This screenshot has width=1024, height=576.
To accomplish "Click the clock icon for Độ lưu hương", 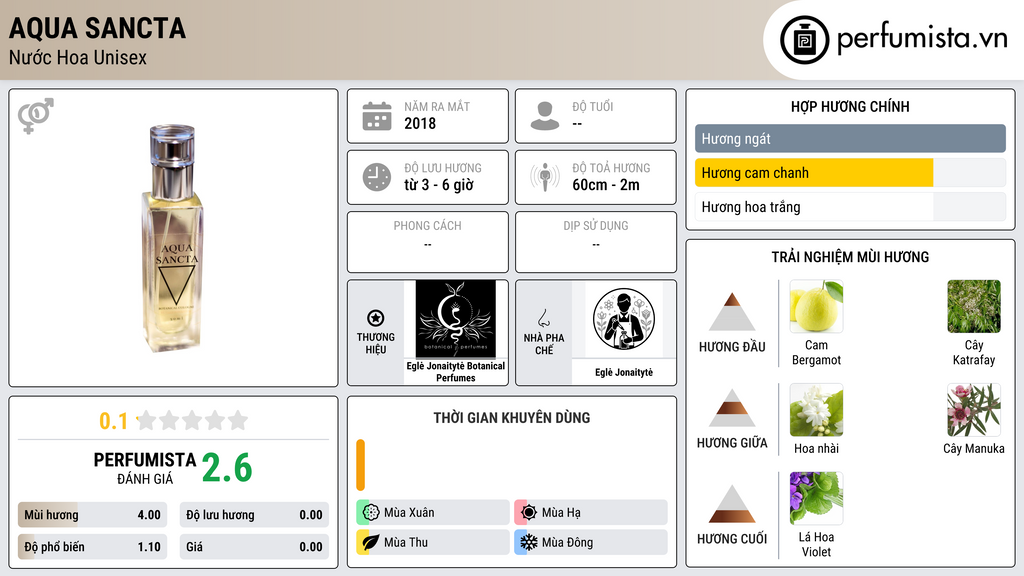I will point(377,177).
